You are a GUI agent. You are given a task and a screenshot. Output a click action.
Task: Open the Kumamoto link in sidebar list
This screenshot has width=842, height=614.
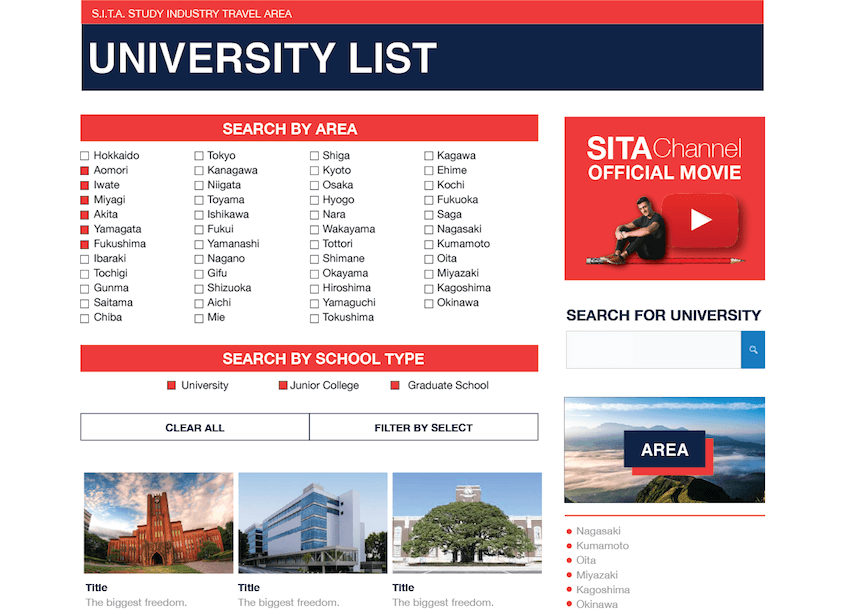[603, 545]
